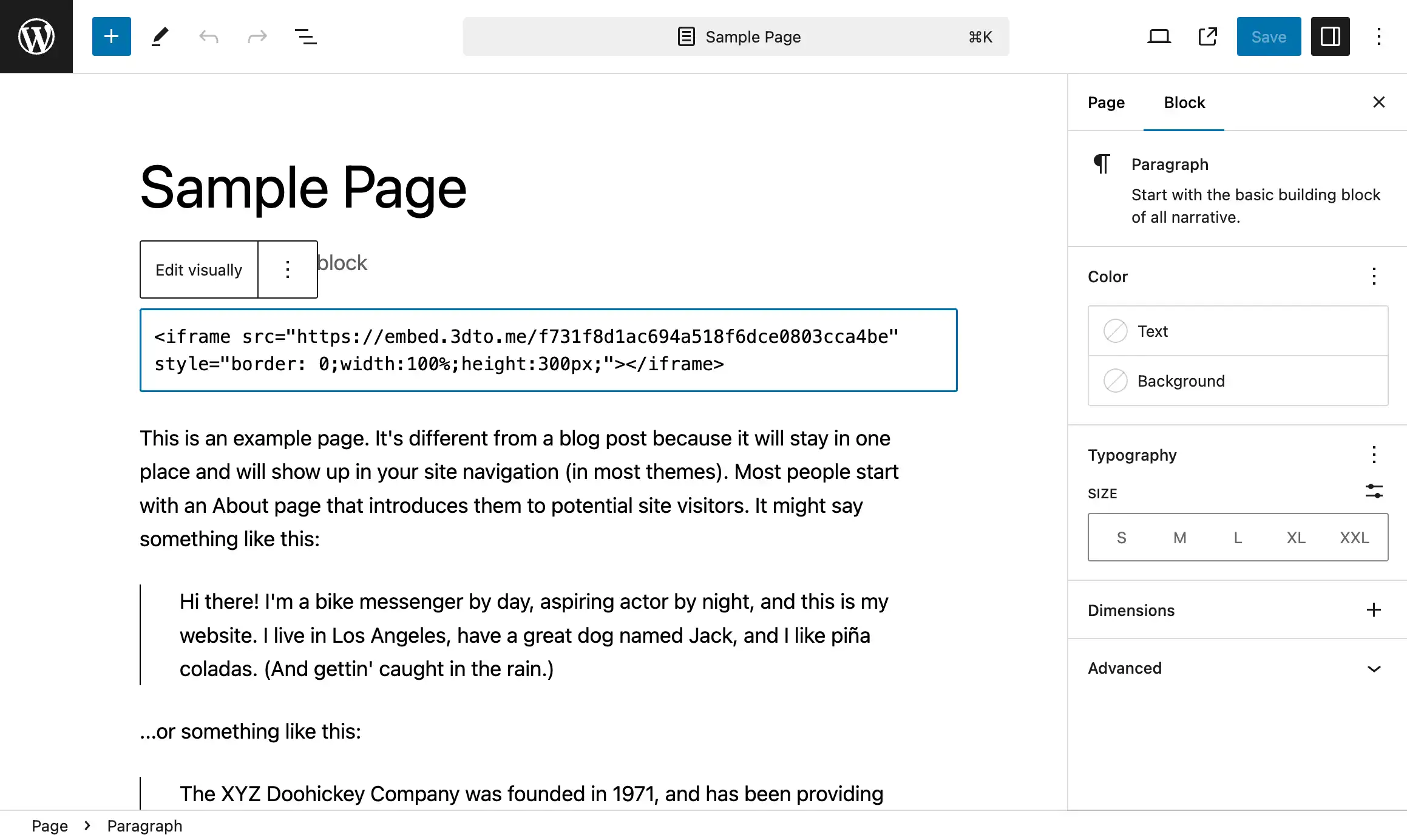The image size is (1407, 840).
Task: Select the pencil Tools icon
Action: [160, 36]
